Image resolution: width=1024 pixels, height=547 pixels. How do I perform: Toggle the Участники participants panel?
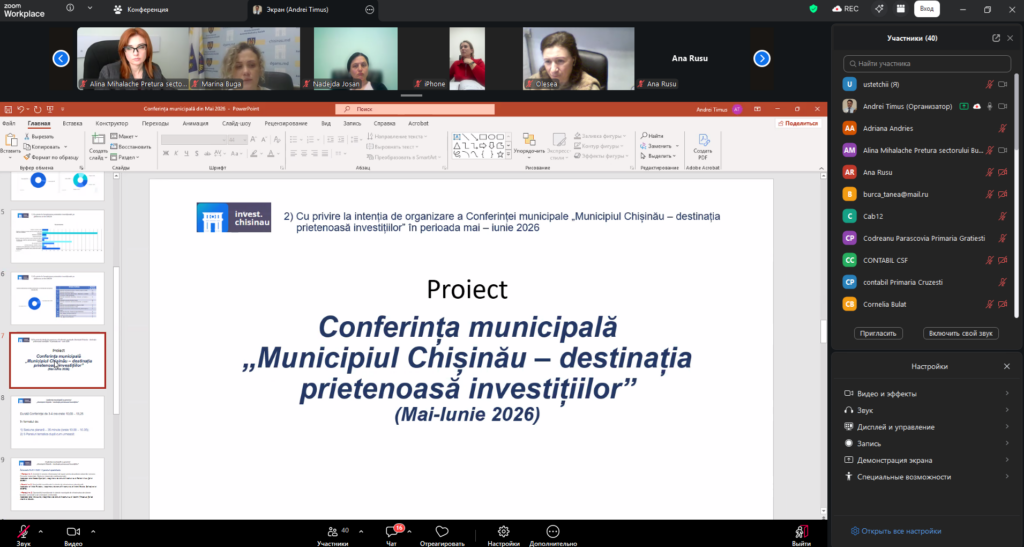331,531
